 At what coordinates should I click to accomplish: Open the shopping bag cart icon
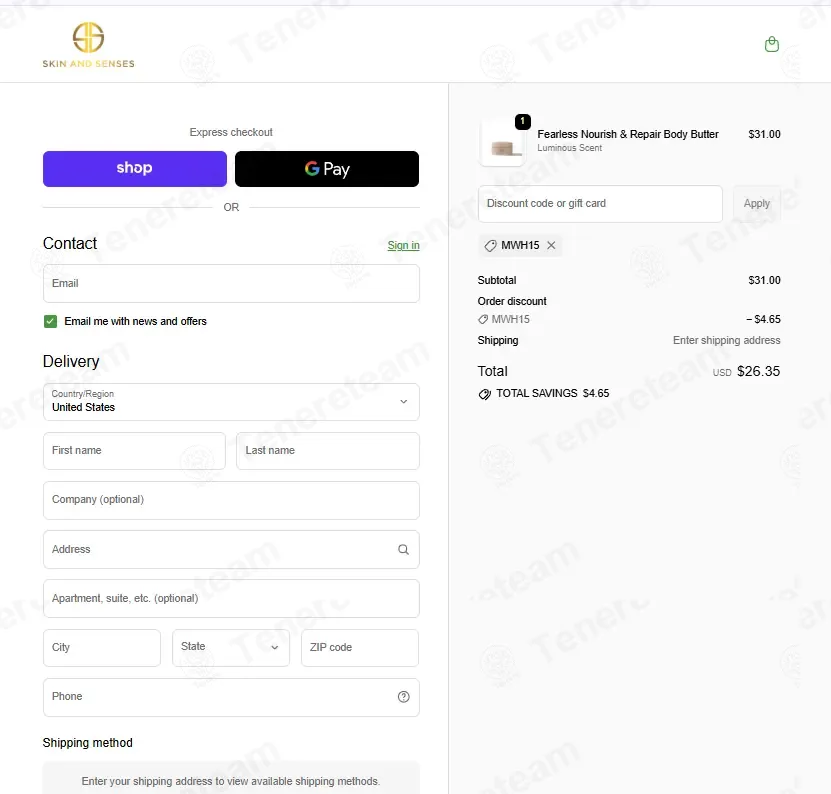coord(772,44)
